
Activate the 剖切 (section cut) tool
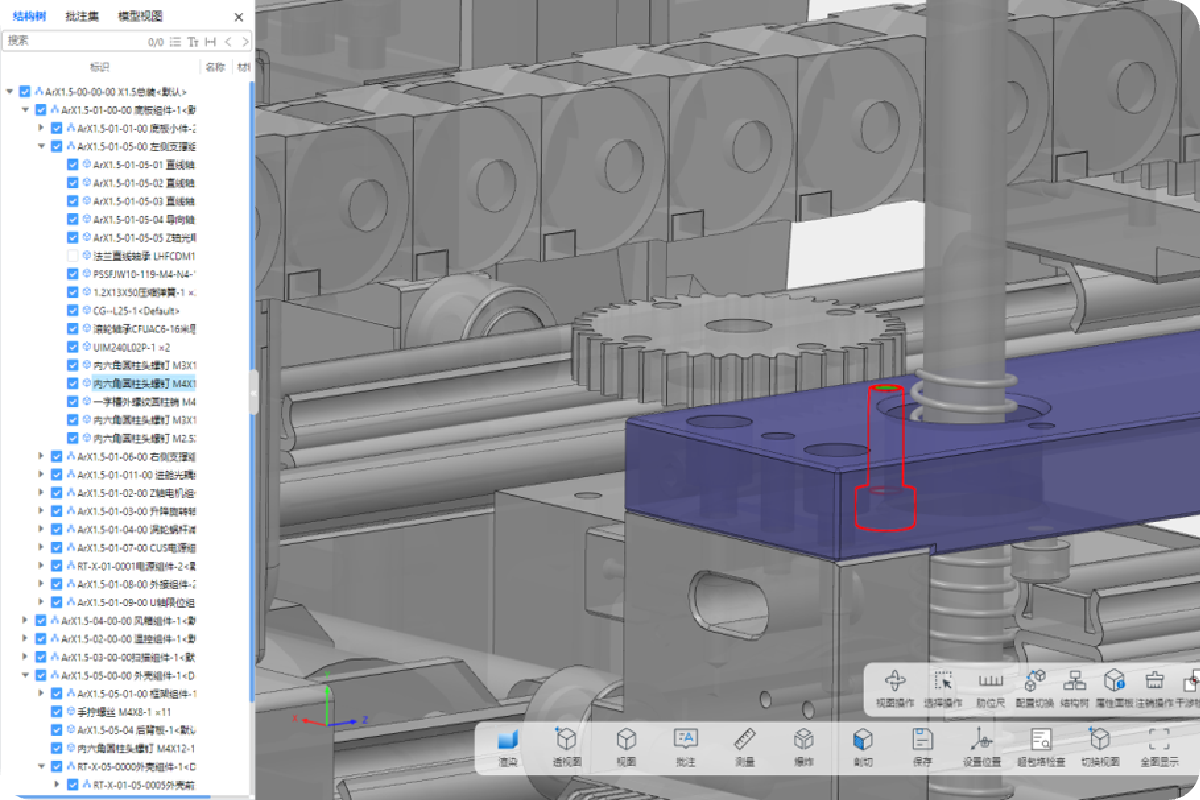click(862, 742)
